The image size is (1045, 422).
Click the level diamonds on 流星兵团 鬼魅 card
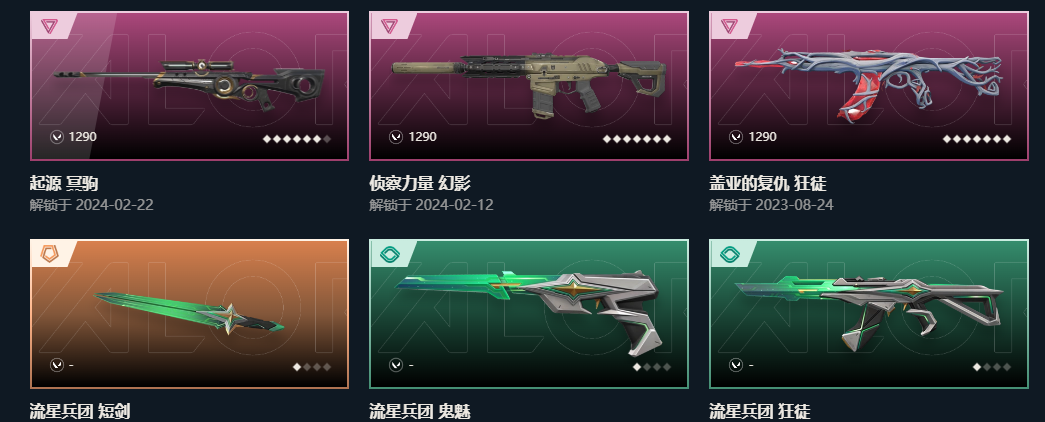tap(652, 367)
